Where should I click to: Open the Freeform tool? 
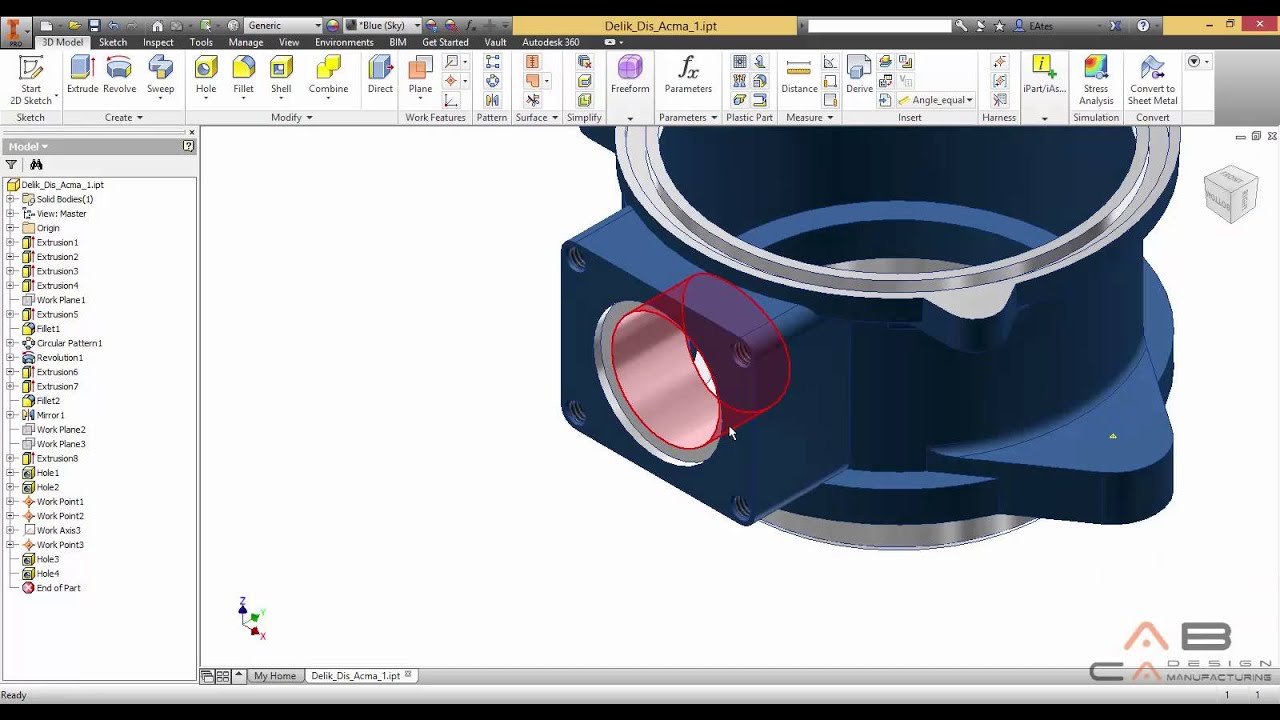(x=630, y=76)
